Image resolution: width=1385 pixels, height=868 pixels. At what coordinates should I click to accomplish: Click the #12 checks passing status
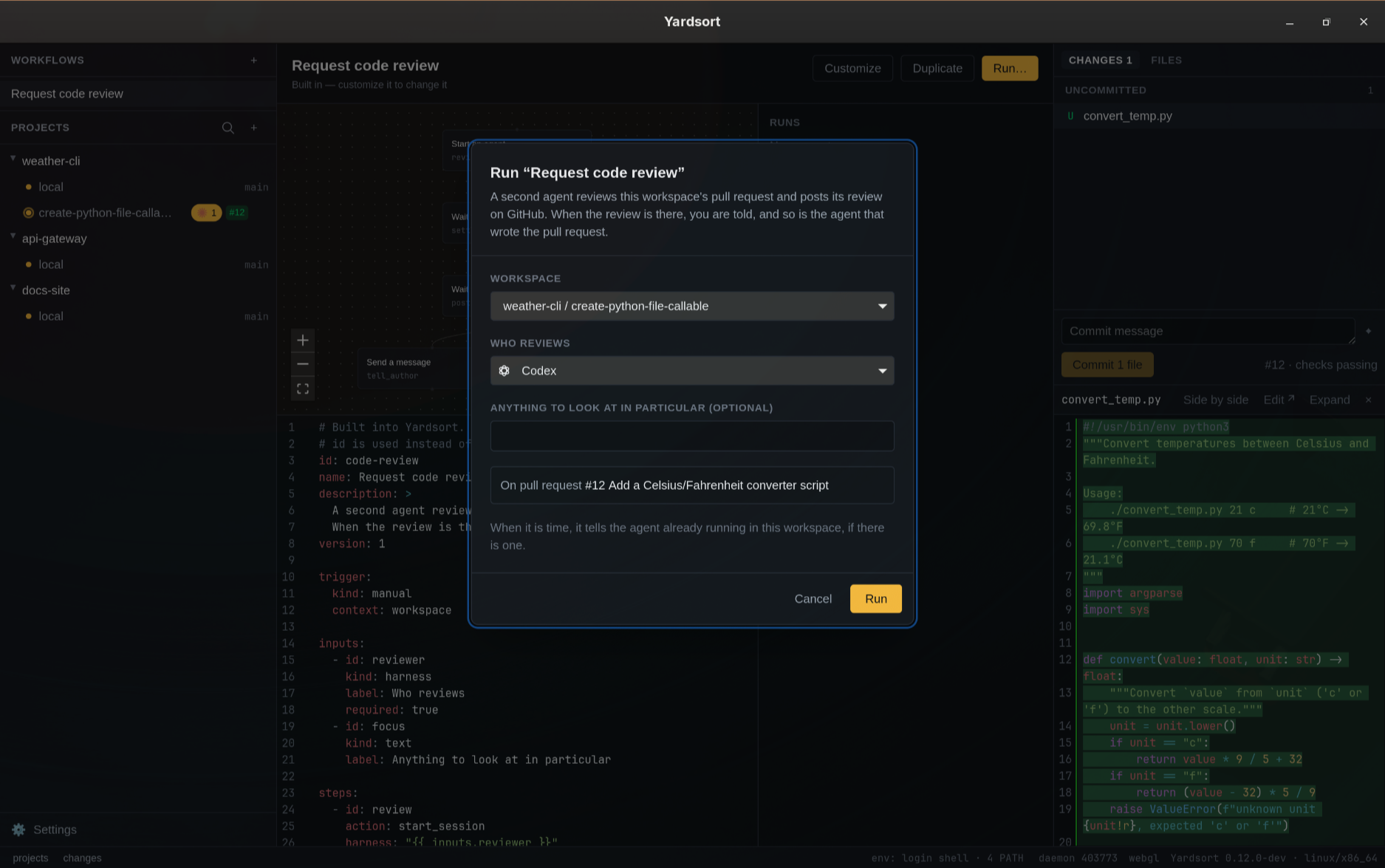coord(1321,365)
